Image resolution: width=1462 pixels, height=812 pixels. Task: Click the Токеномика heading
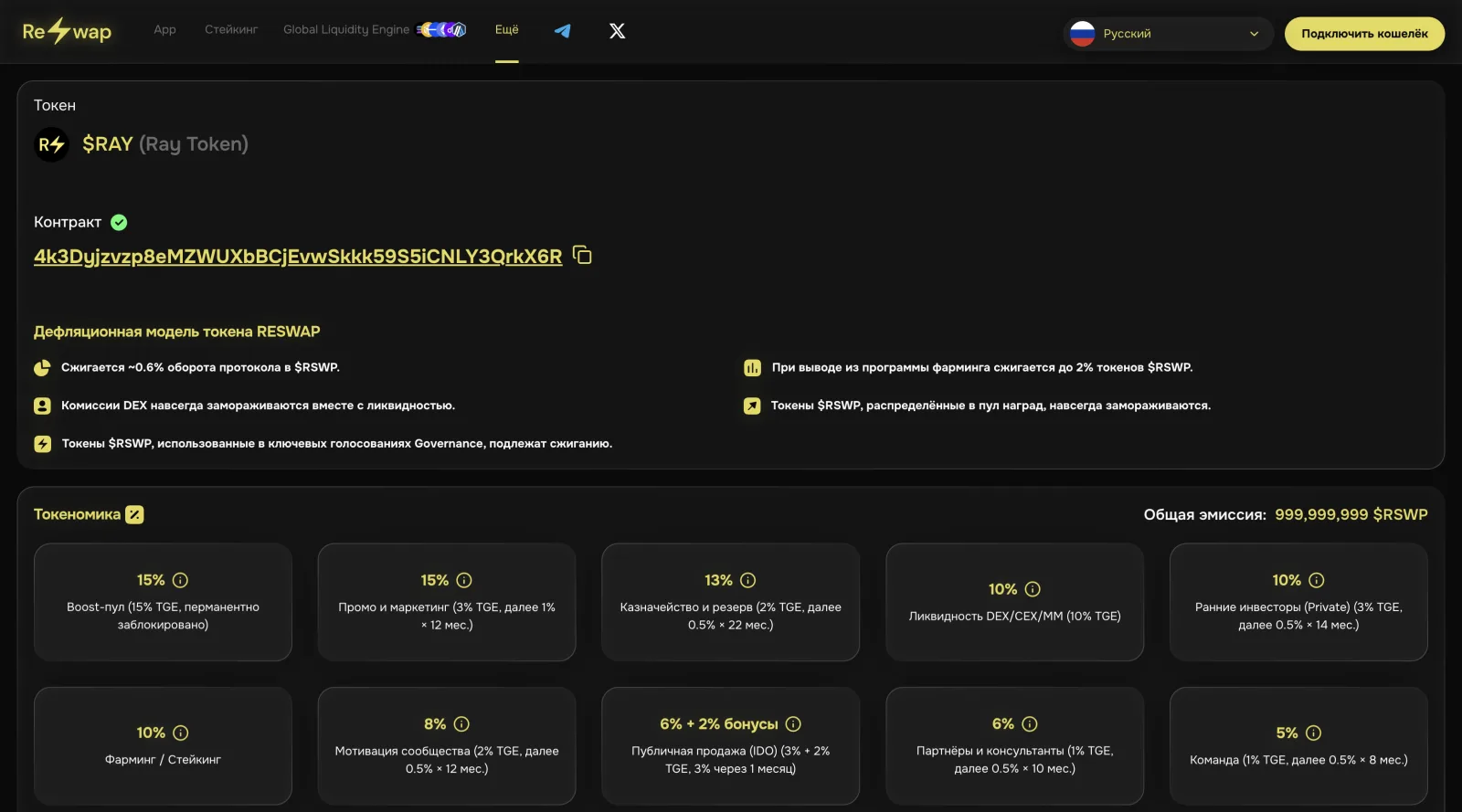click(x=77, y=514)
